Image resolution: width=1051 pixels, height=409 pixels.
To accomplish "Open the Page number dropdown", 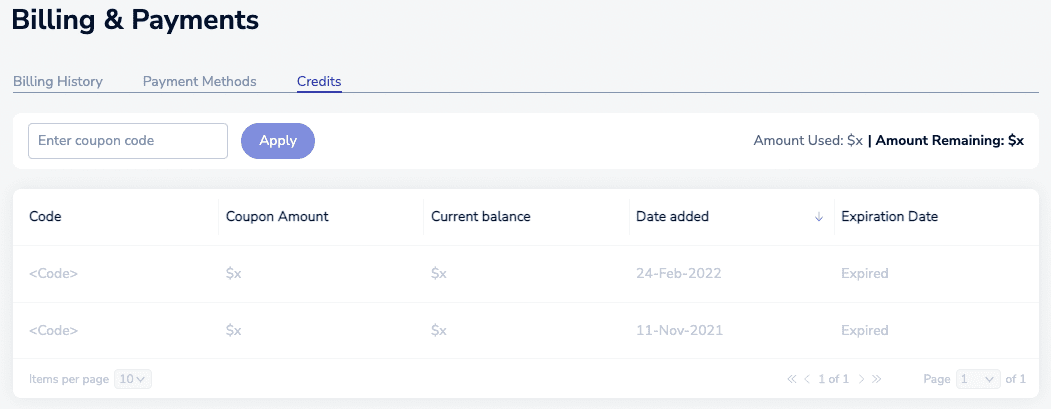I will coord(978,379).
